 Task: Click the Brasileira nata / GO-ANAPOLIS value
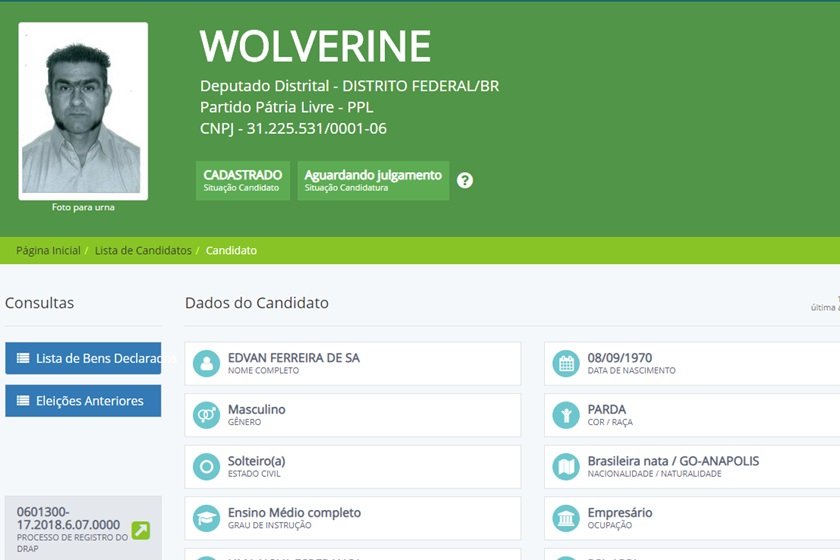tap(673, 461)
